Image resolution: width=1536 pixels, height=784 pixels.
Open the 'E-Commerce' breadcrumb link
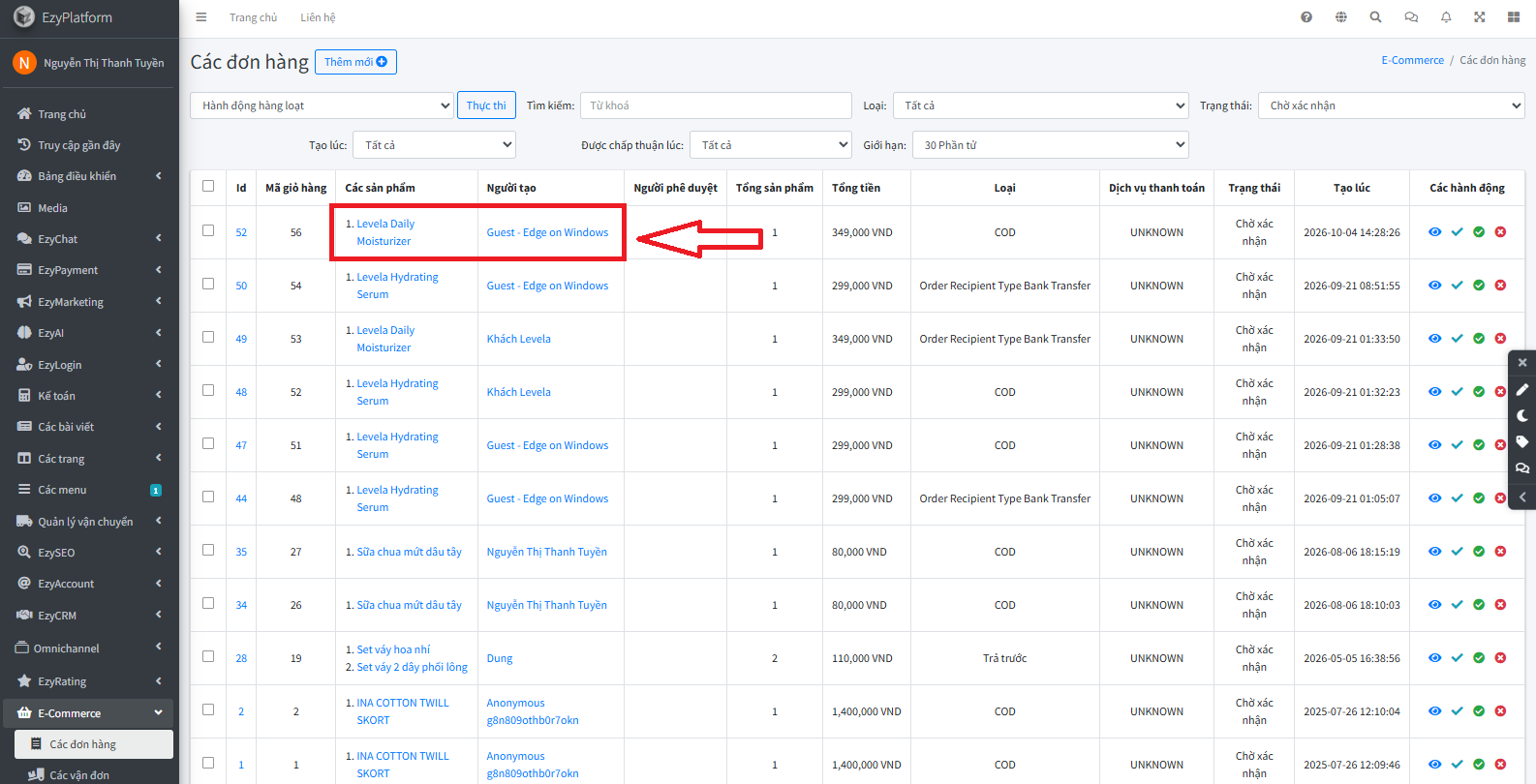click(x=1412, y=60)
